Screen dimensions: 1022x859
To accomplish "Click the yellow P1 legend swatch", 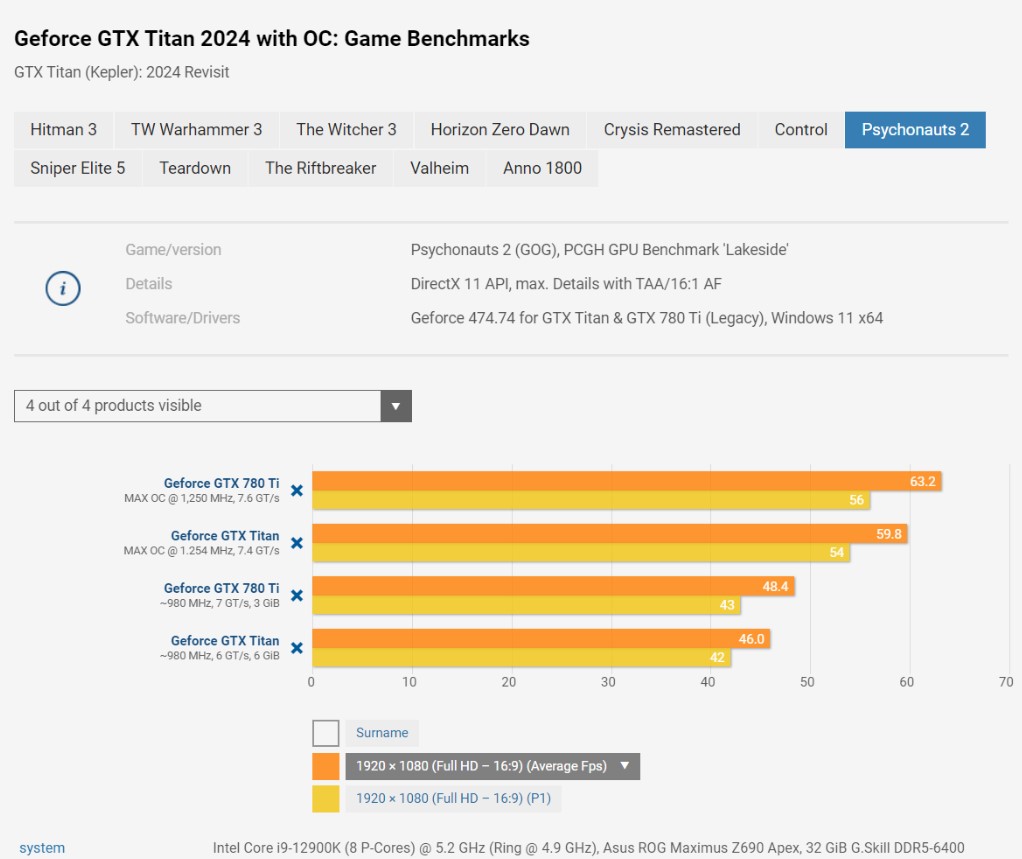I will 326,799.
